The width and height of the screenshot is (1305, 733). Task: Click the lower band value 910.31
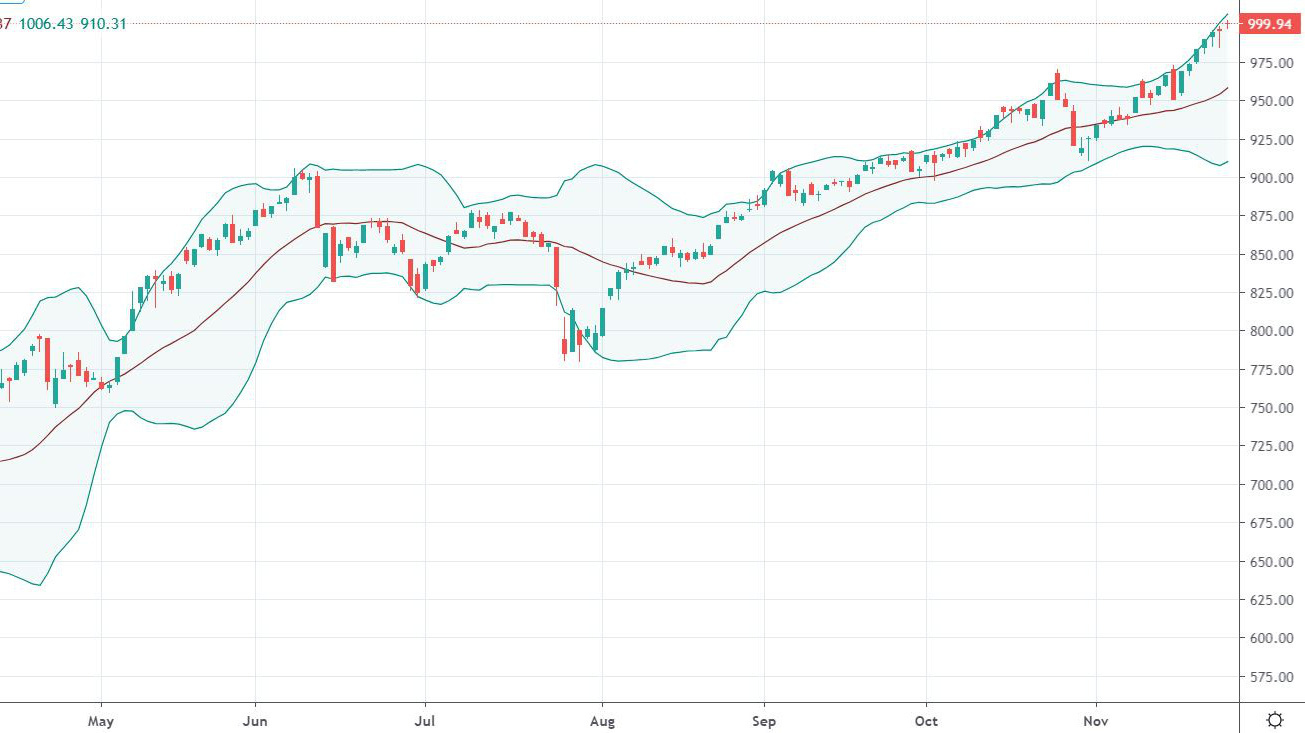[103, 24]
